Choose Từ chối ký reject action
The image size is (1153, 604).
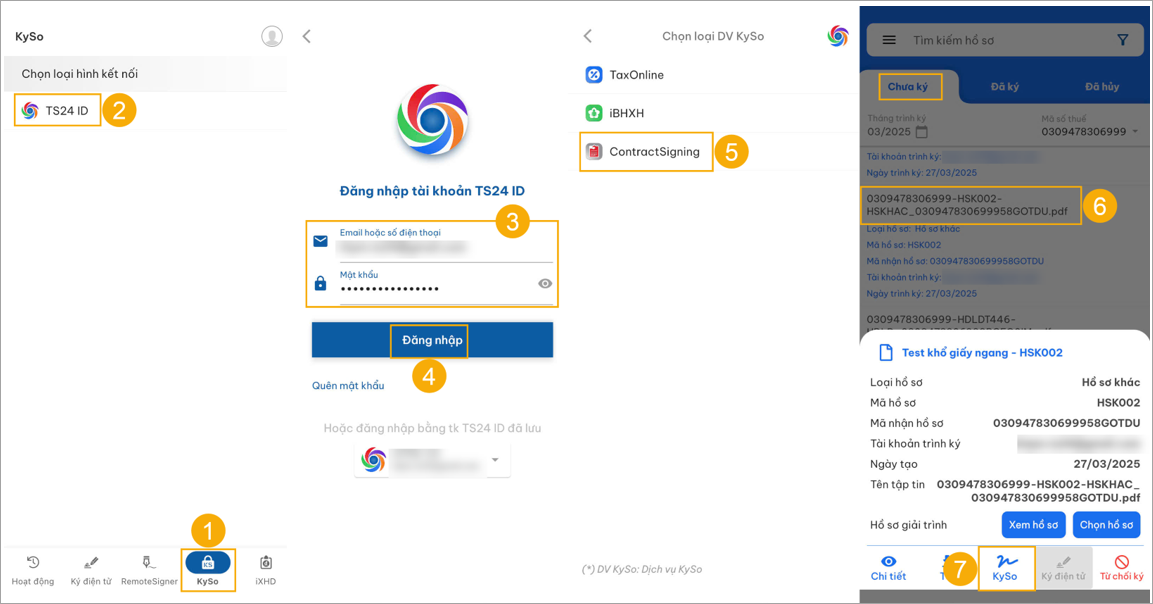click(x=1121, y=568)
